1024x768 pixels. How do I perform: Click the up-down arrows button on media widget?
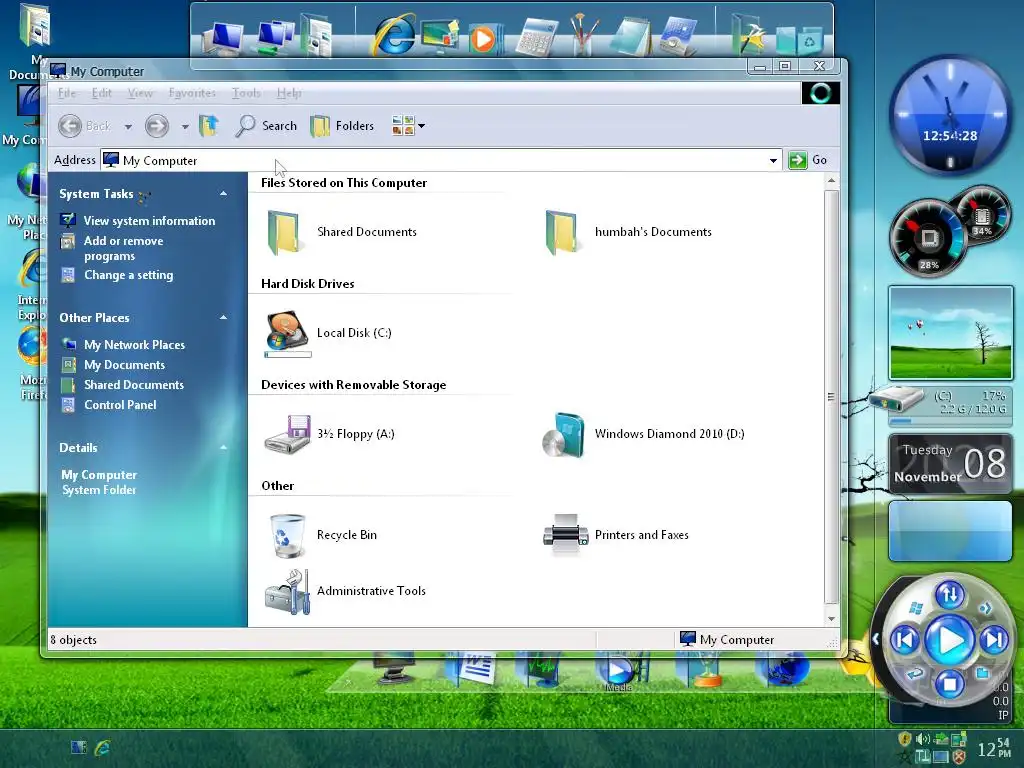coord(950,594)
